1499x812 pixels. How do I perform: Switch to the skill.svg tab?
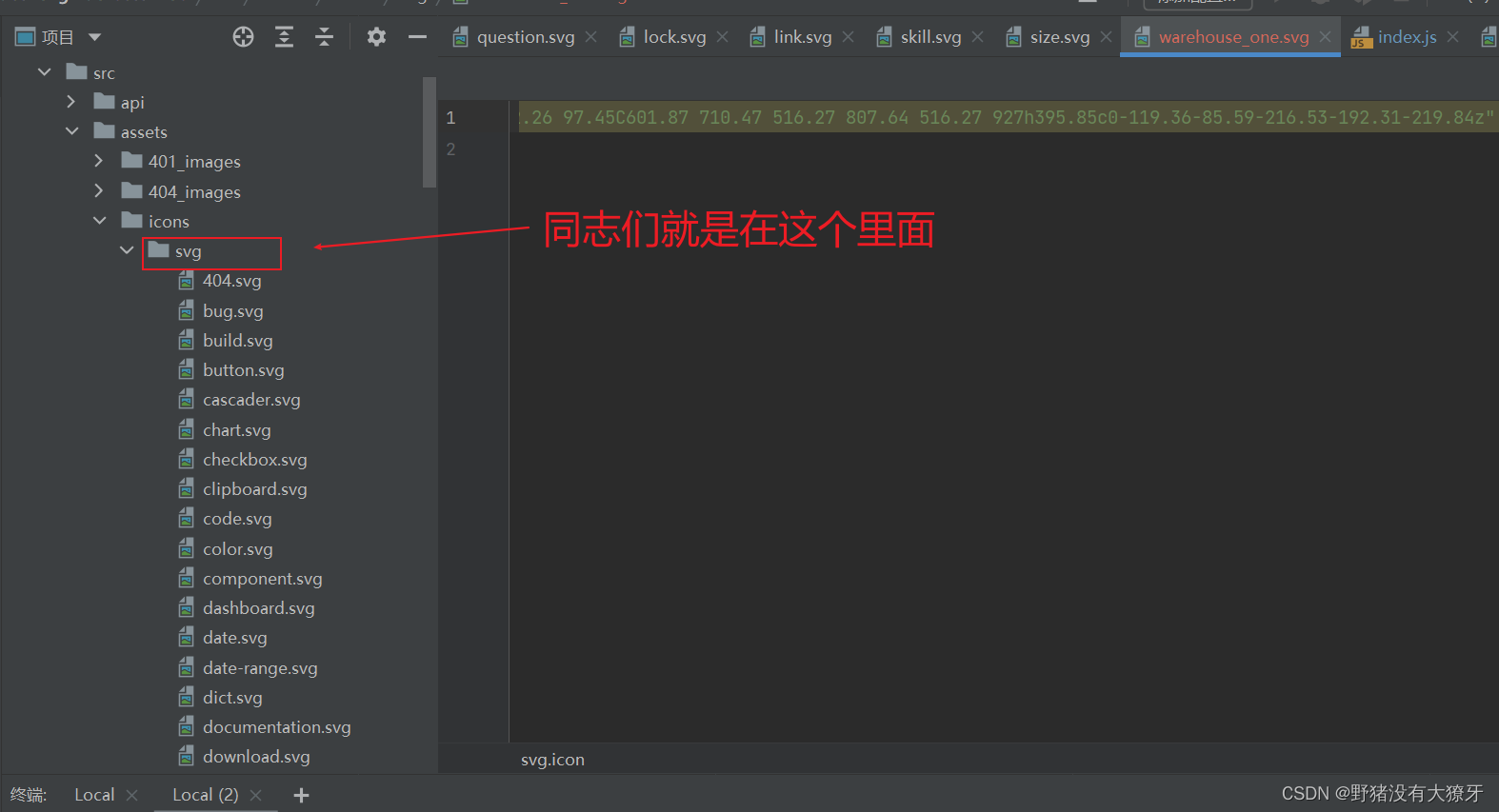930,37
